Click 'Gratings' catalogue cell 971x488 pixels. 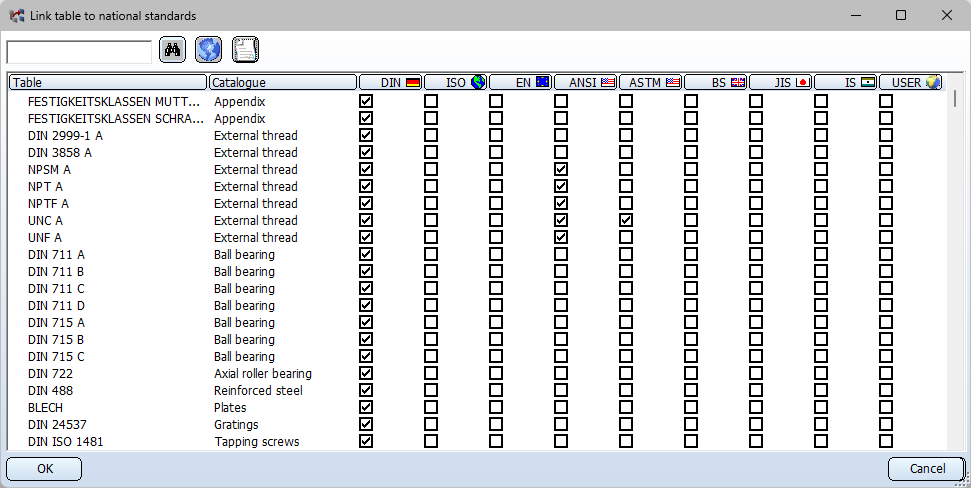point(236,424)
